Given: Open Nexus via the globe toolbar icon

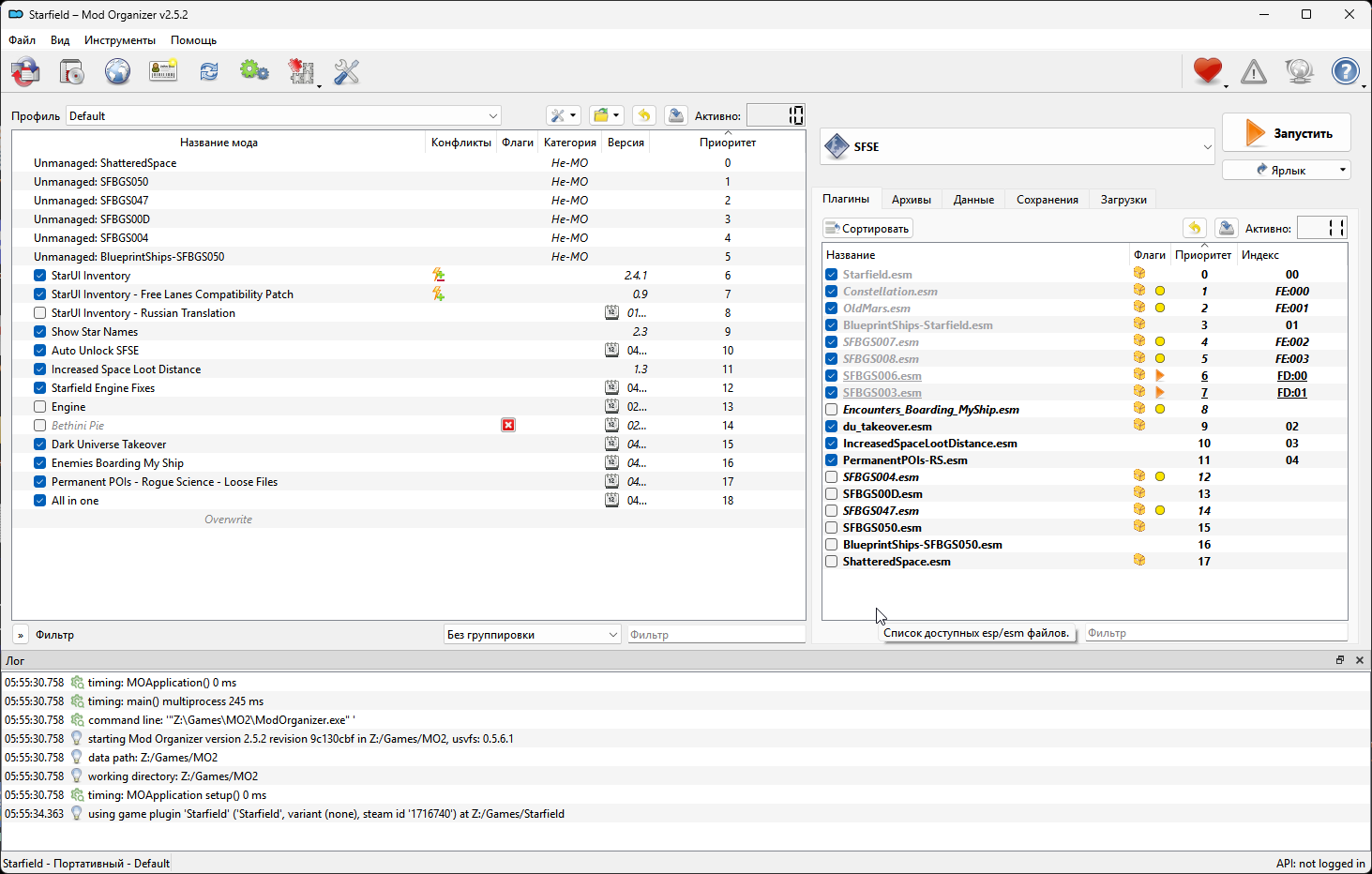Looking at the screenshot, I should [x=117, y=72].
